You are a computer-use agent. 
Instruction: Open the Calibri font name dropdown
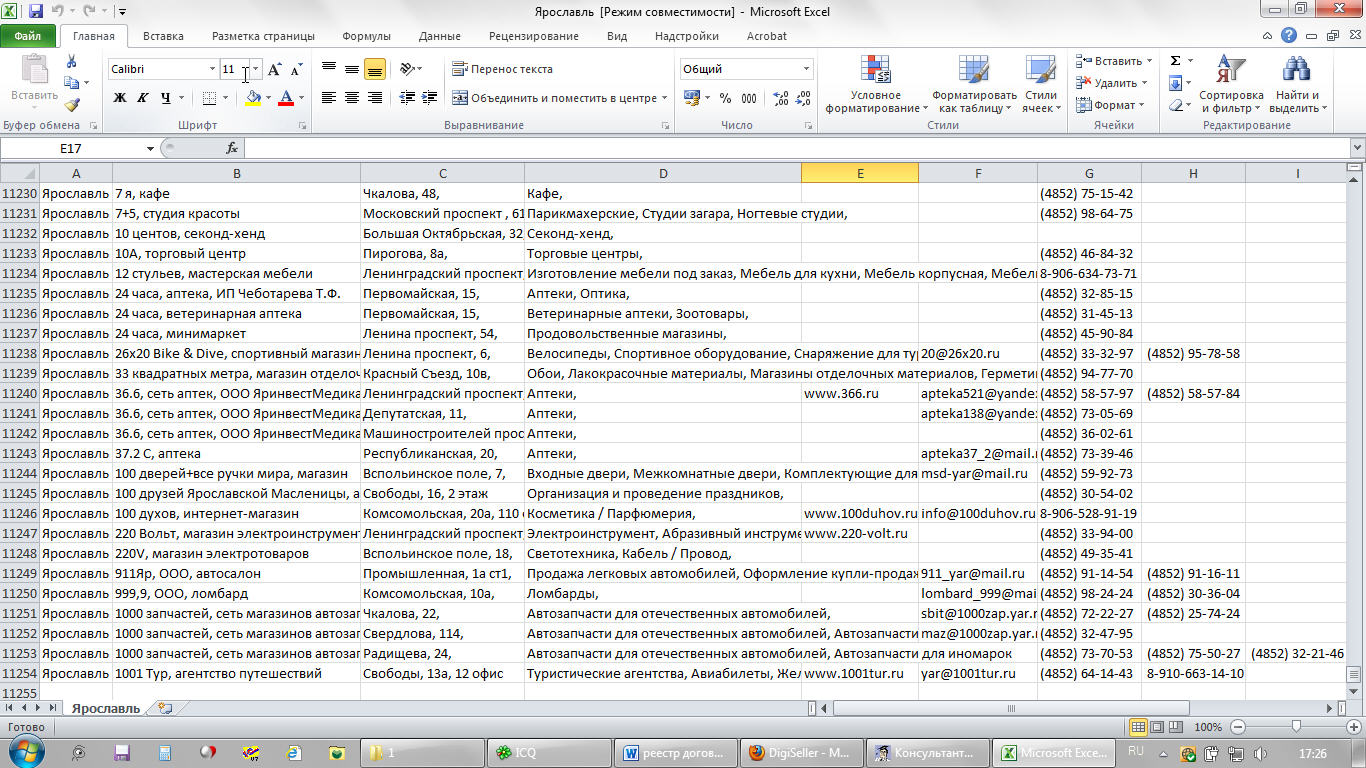click(212, 69)
